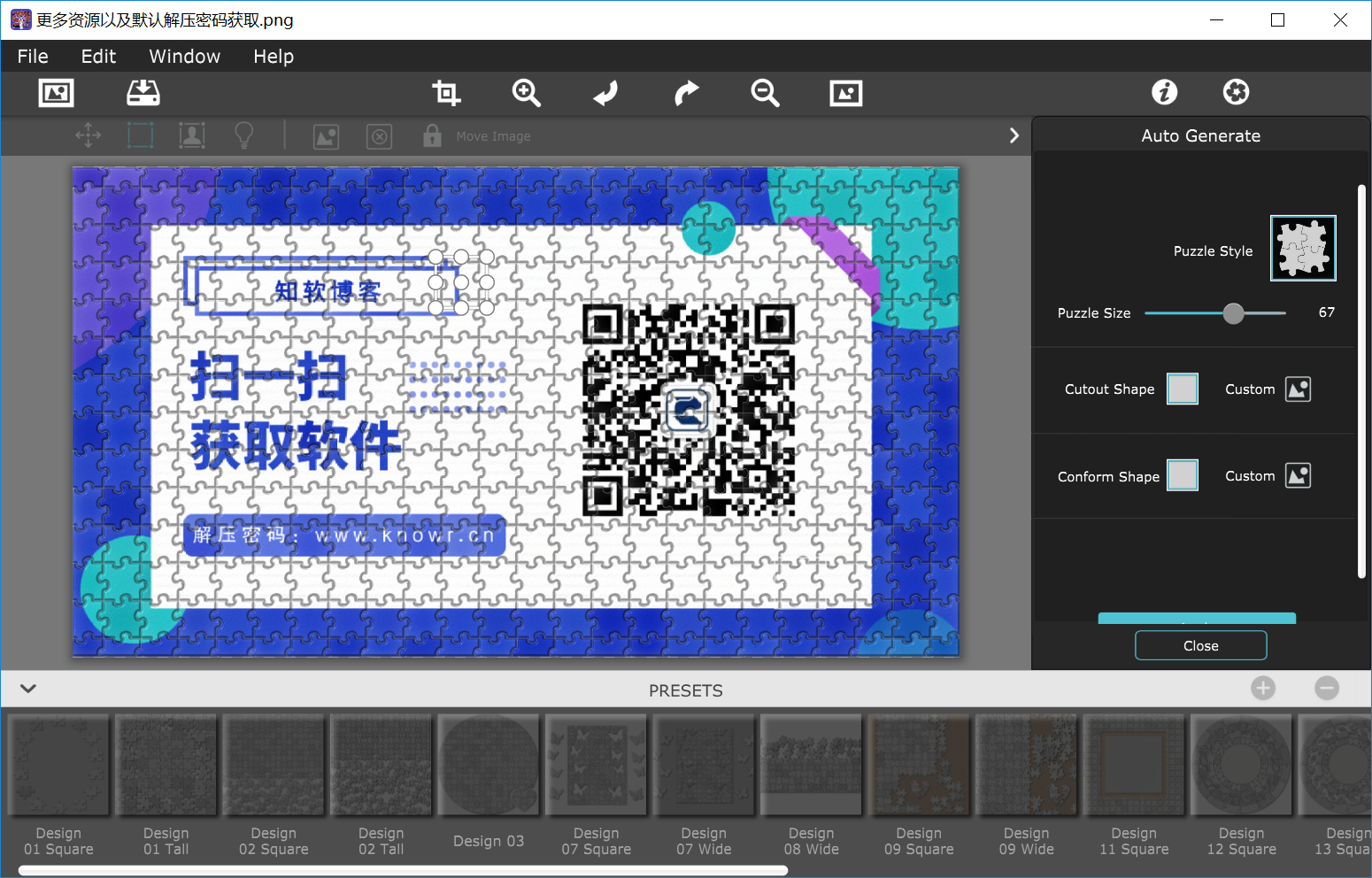Image resolution: width=1372 pixels, height=878 pixels.
Task: Click the Open Image toolbar icon
Action: pyautogui.click(x=57, y=93)
